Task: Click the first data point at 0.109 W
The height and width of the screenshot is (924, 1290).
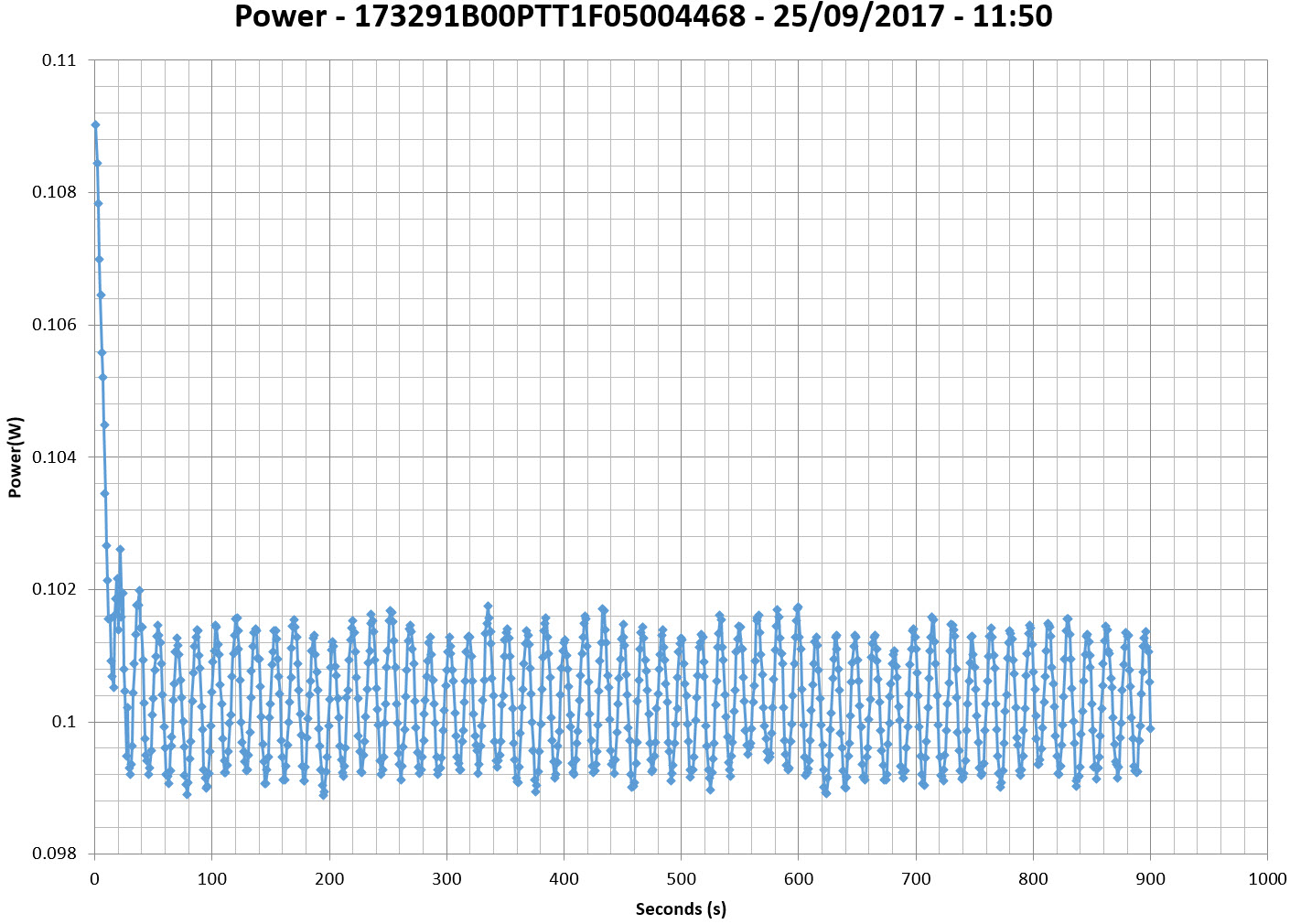Action: click(x=95, y=124)
